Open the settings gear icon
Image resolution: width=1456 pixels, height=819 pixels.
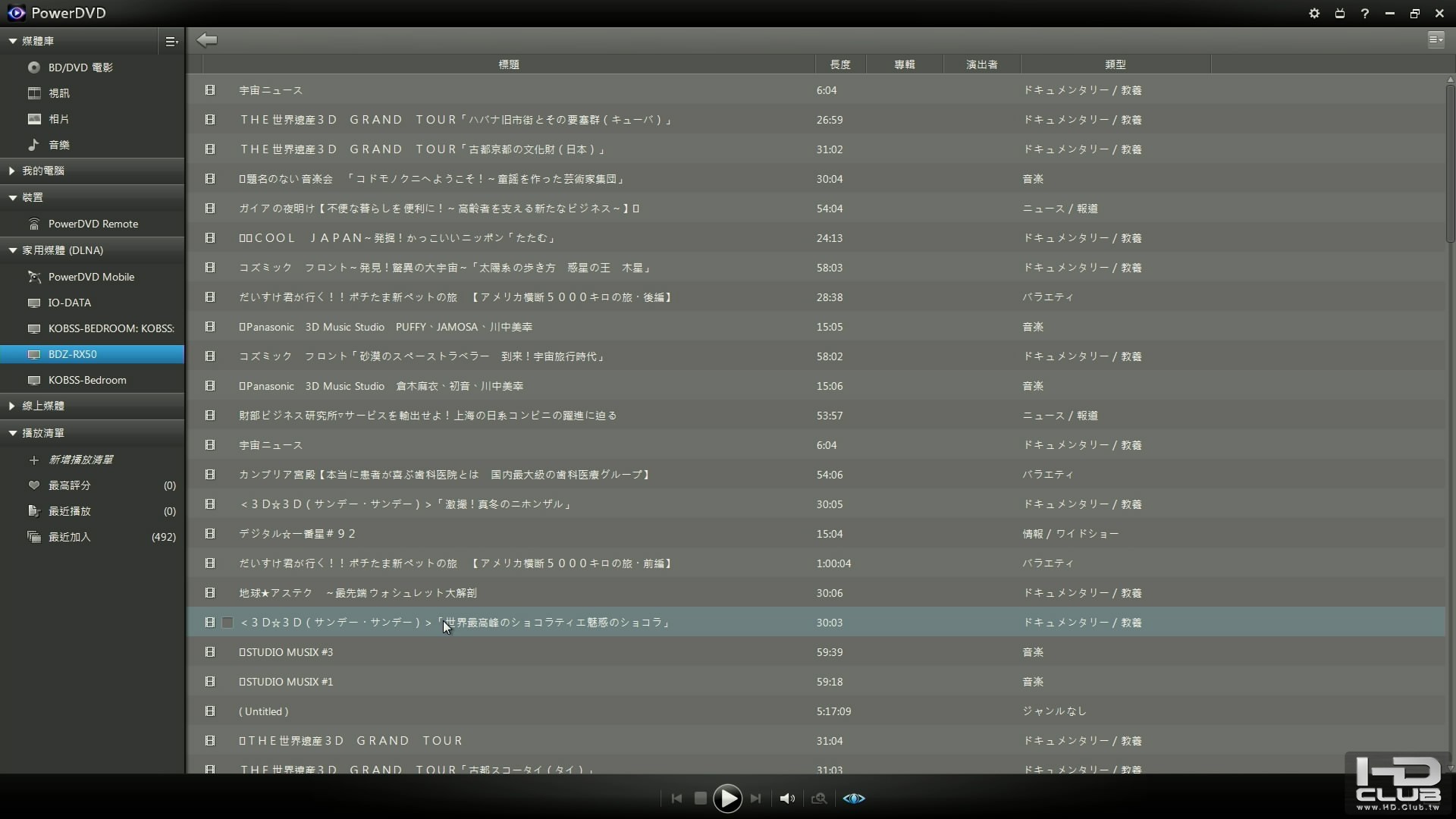pyautogui.click(x=1314, y=14)
